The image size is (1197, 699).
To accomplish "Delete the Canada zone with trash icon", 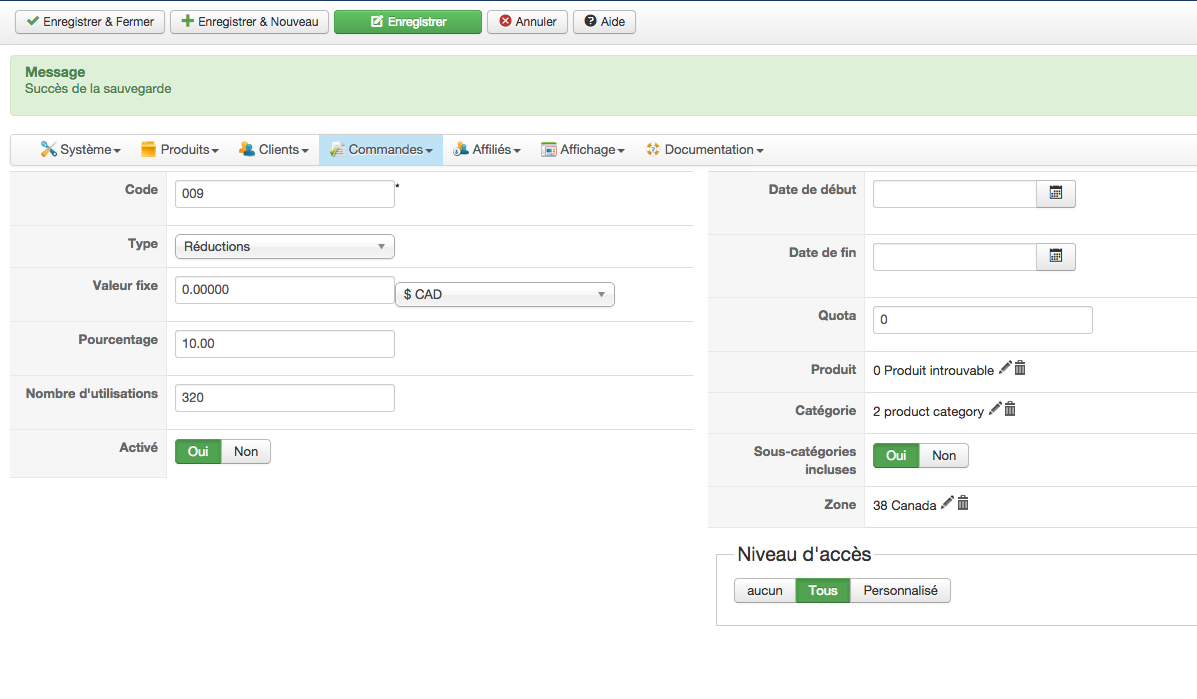I will [963, 503].
